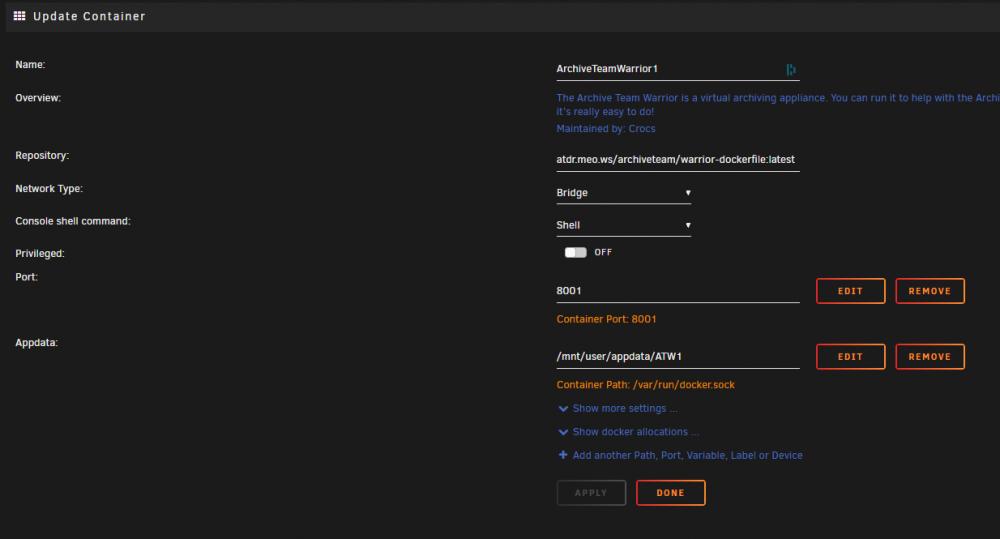This screenshot has height=539, width=1000.
Task: Click the Remove button for the Appdata path
Action: tap(930, 357)
